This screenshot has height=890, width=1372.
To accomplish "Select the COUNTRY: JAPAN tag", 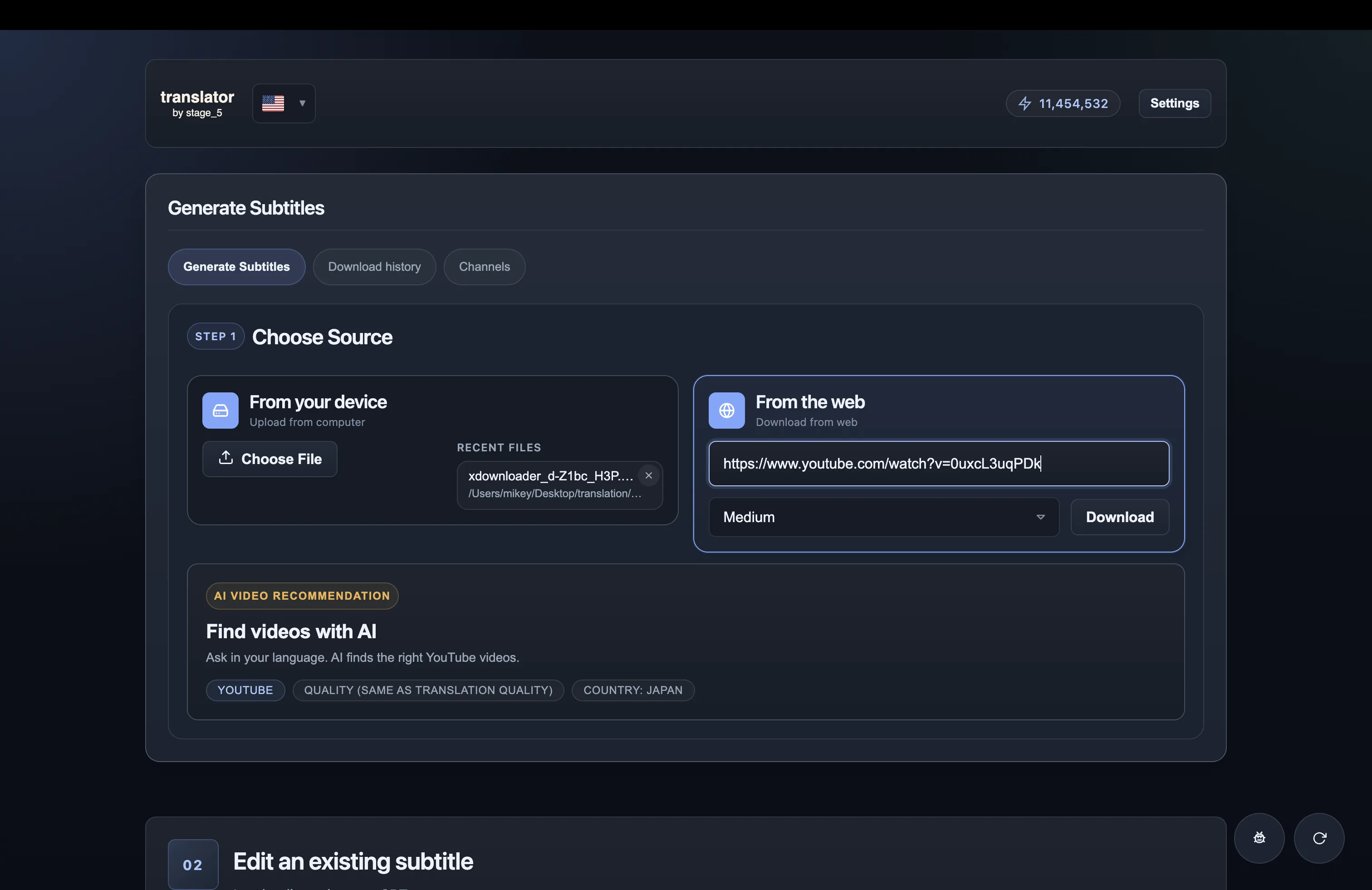I will [632, 690].
